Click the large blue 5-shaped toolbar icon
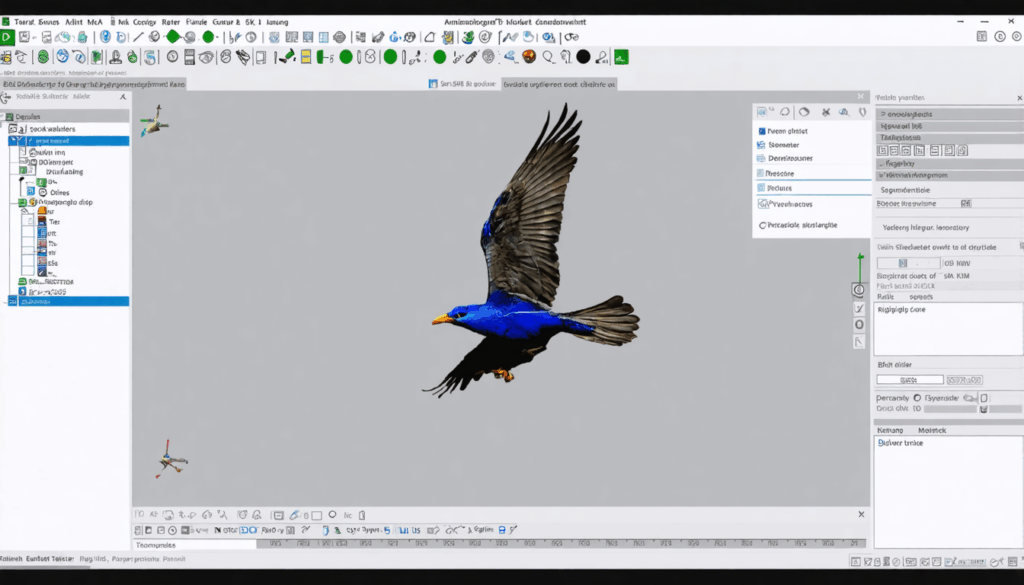The height and width of the screenshot is (585, 1024). [x=150, y=57]
